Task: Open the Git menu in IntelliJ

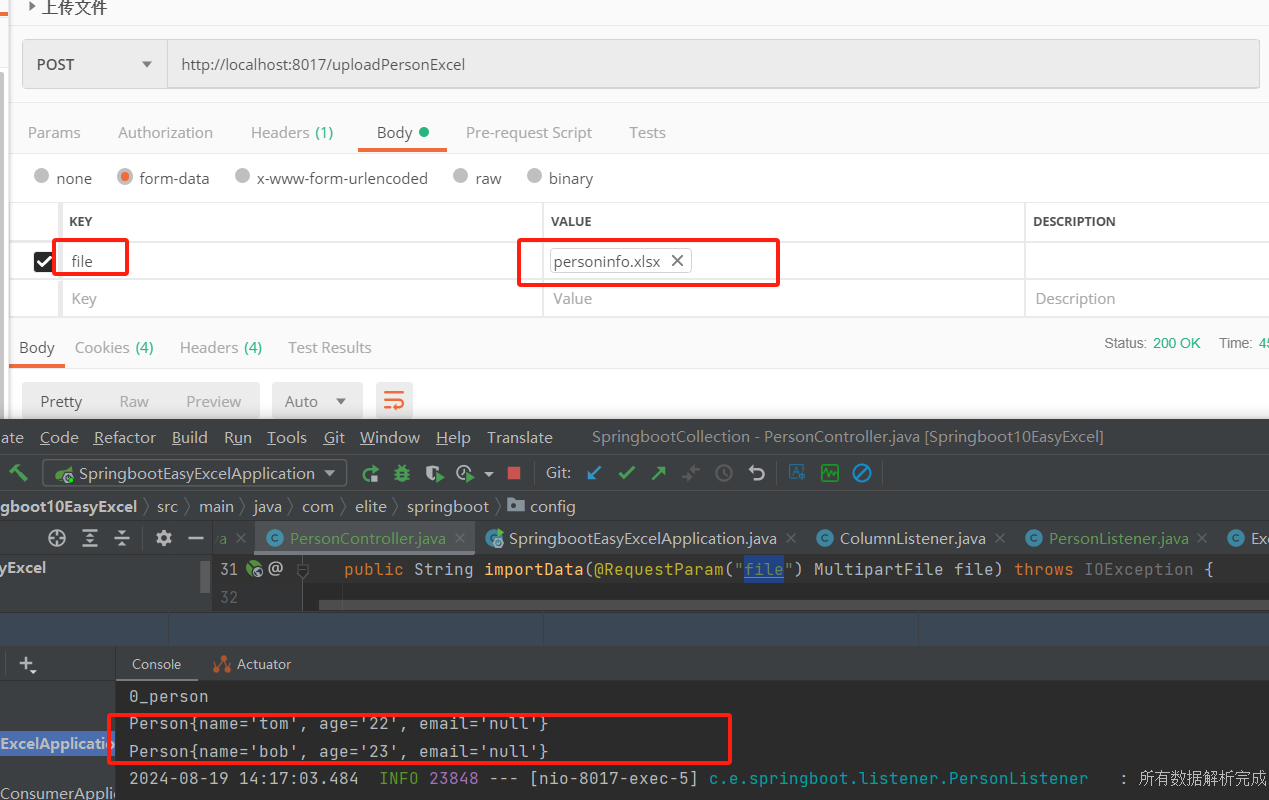Action: [334, 437]
